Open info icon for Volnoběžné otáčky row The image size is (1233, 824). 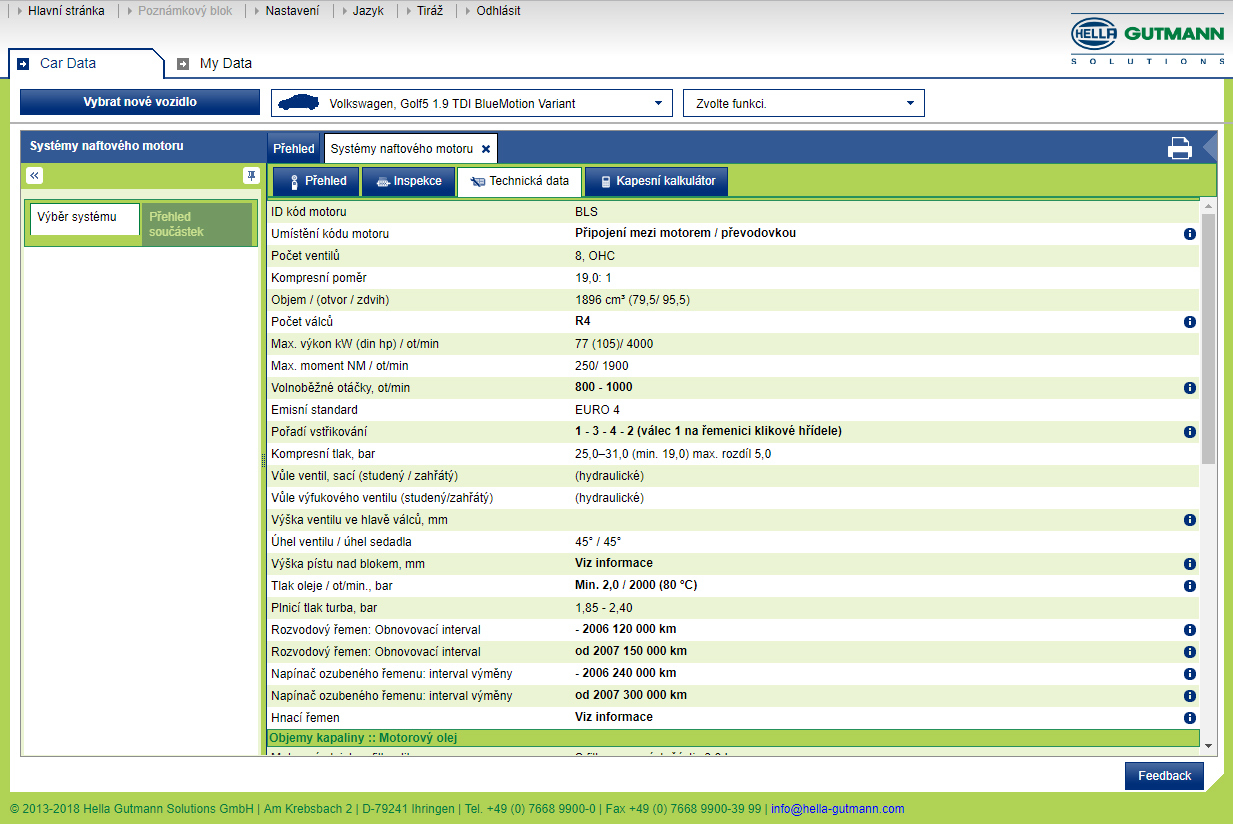pos(1190,388)
